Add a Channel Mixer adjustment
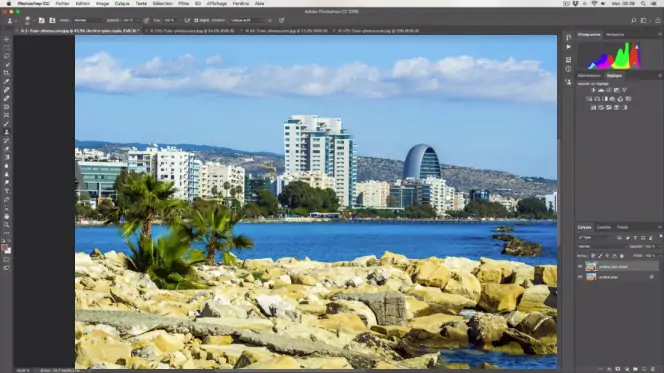 pos(620,99)
